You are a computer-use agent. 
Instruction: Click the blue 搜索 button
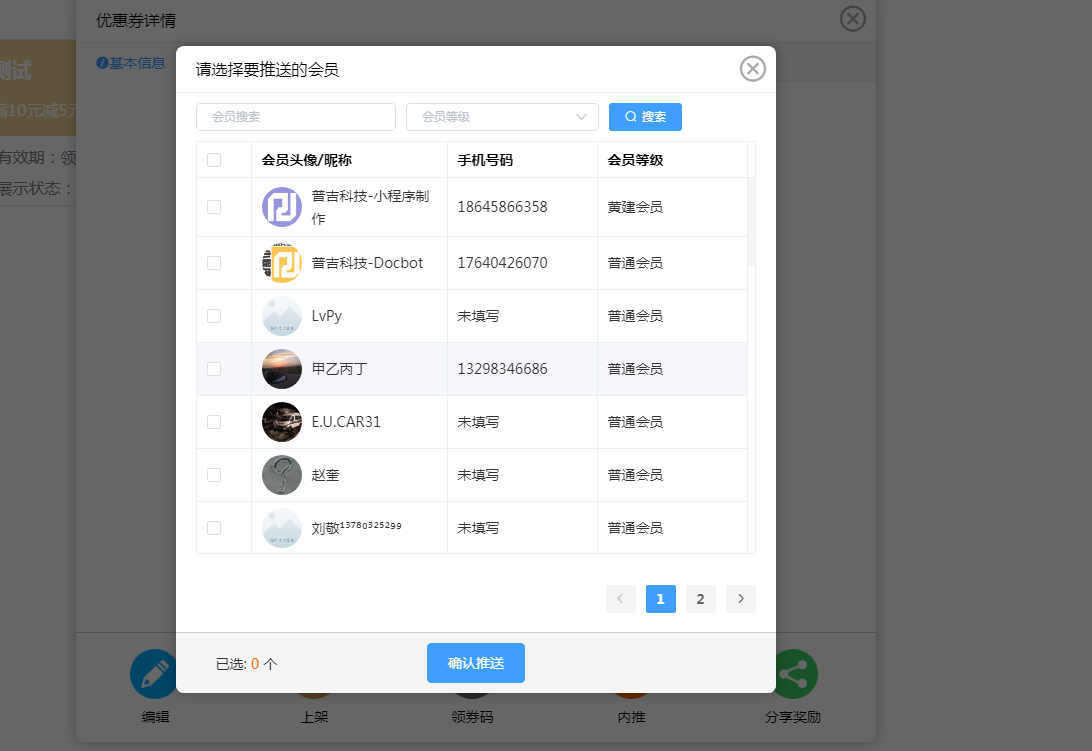(645, 117)
